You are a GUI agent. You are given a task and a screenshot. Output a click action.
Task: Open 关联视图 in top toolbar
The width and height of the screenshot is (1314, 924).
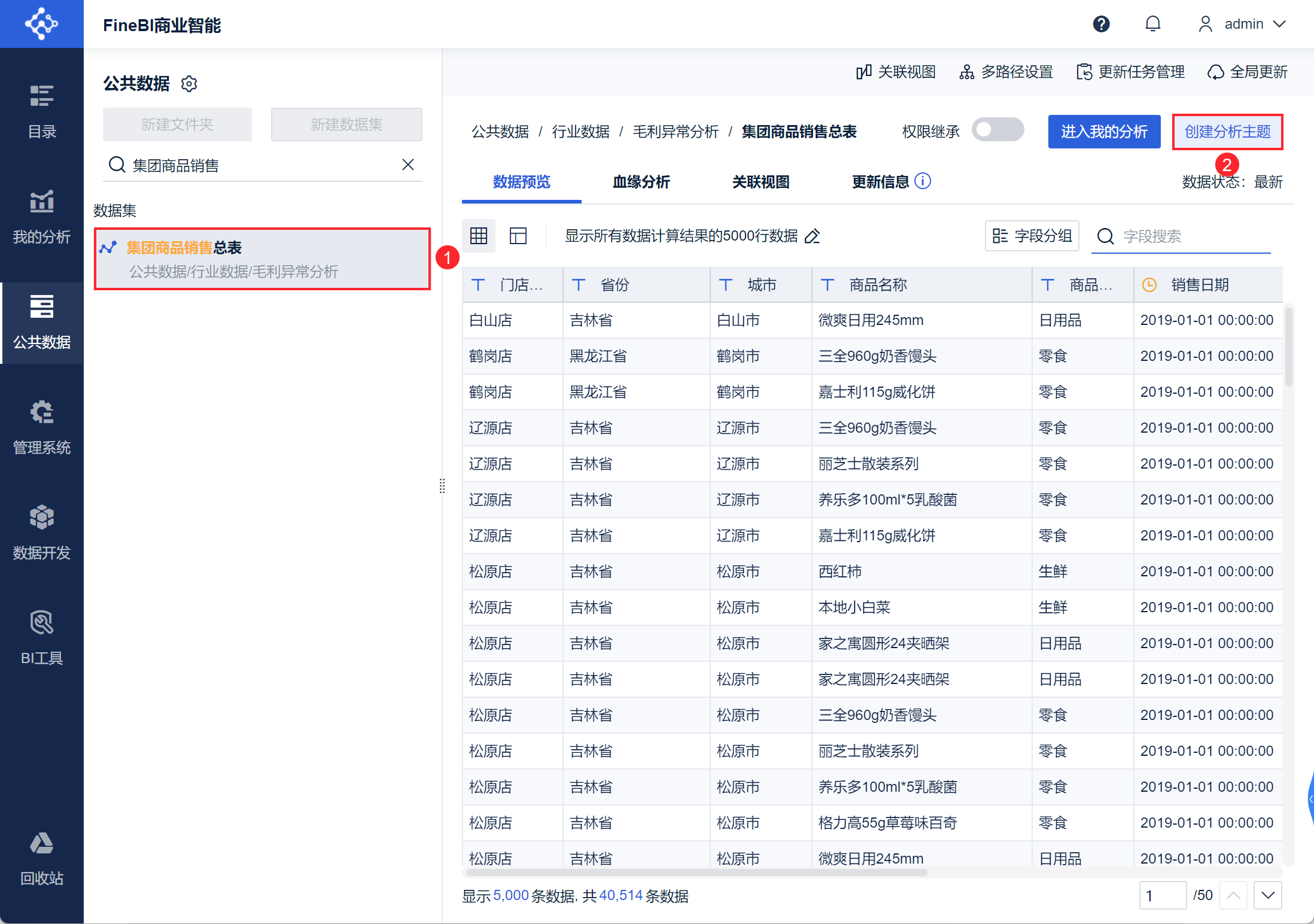click(896, 72)
